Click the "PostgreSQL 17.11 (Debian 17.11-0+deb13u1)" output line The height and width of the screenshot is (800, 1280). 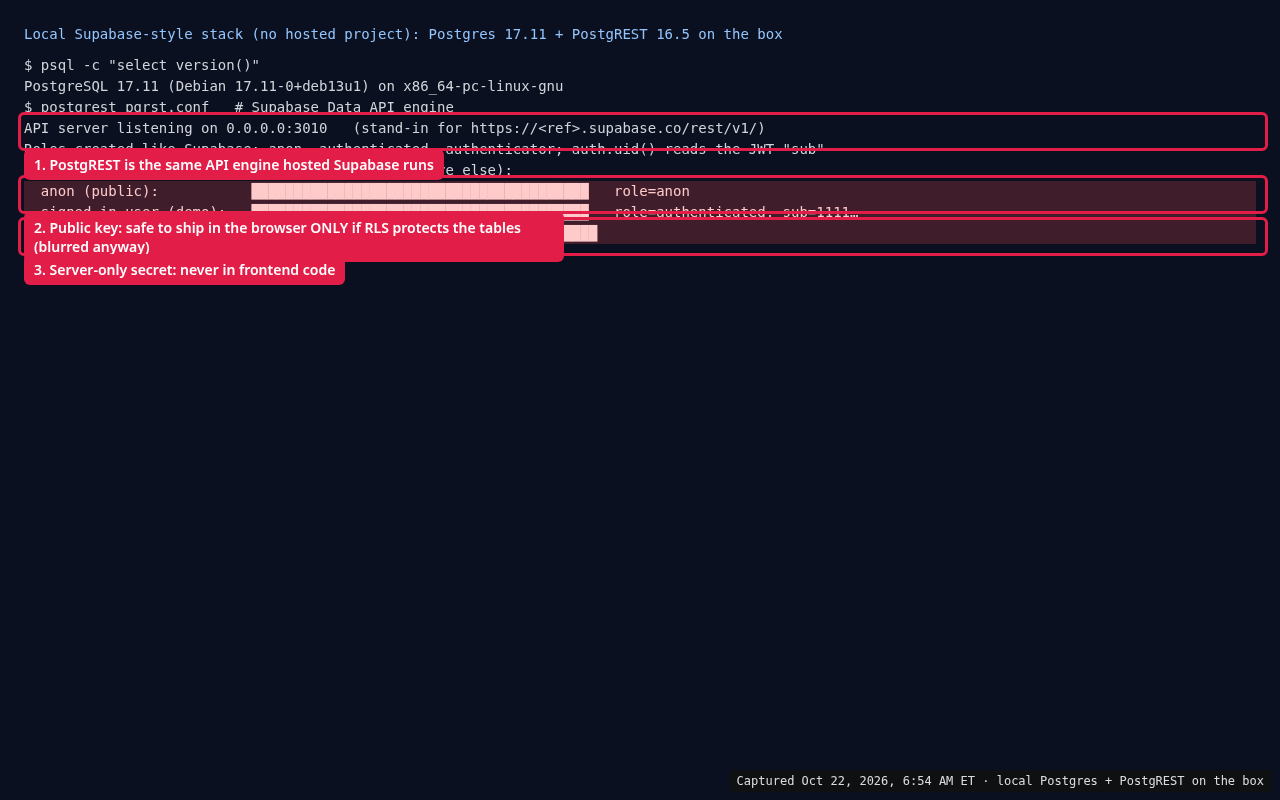point(294,86)
